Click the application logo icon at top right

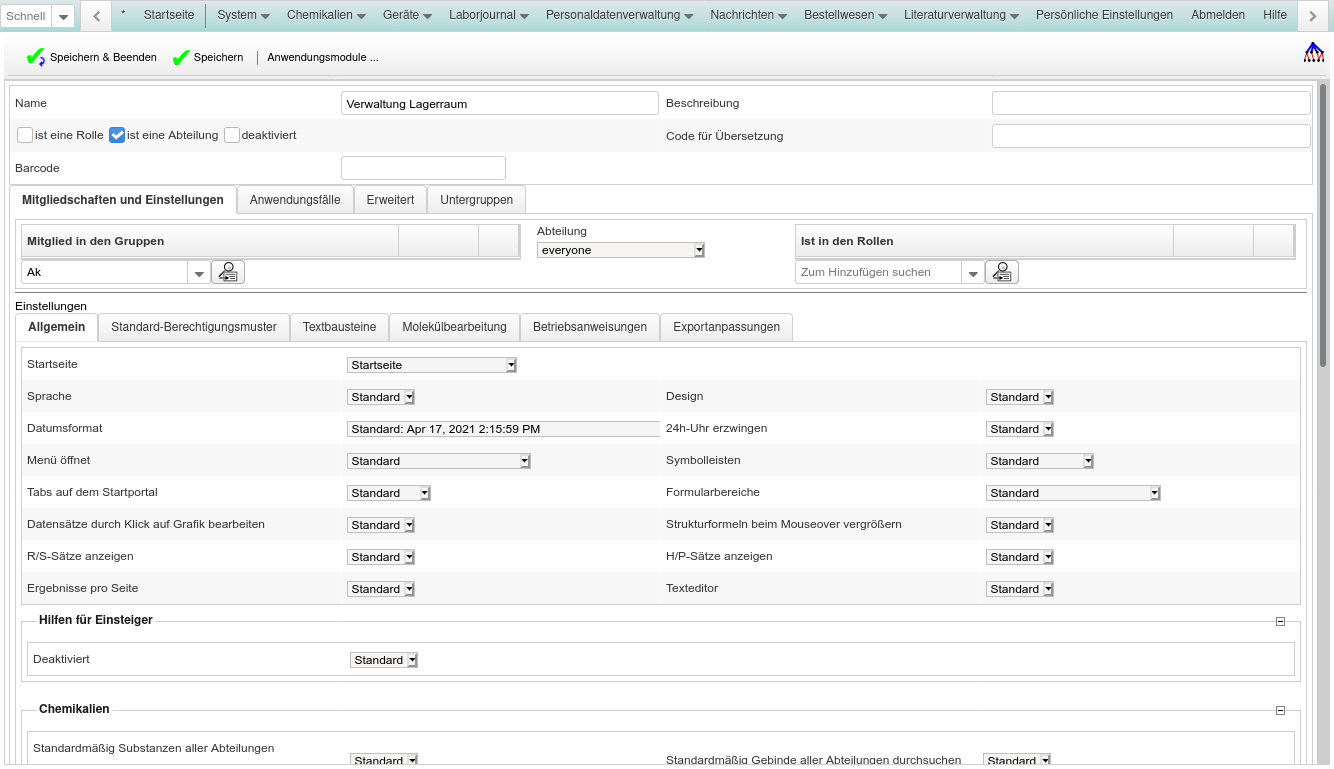(x=1313, y=53)
